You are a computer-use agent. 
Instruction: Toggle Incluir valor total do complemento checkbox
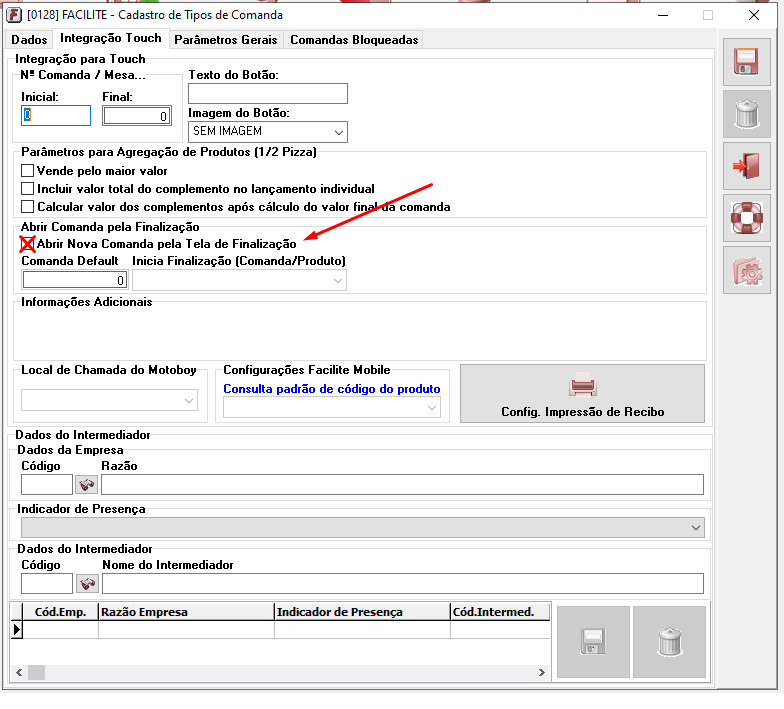pyautogui.click(x=28, y=189)
